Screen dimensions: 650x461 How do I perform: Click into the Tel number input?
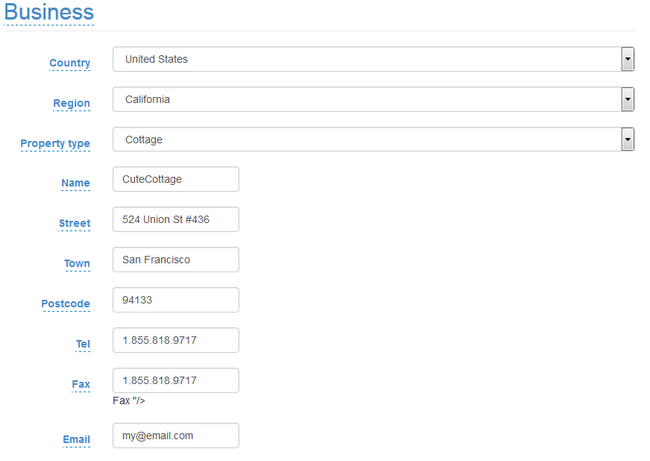(x=175, y=340)
